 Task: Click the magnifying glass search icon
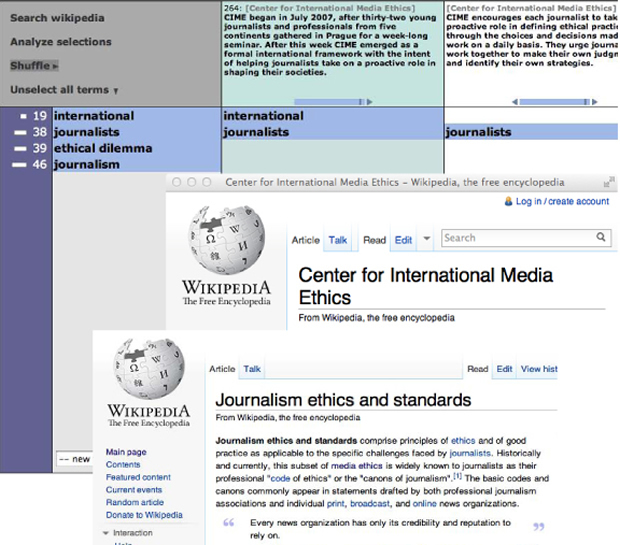pyautogui.click(x=601, y=237)
